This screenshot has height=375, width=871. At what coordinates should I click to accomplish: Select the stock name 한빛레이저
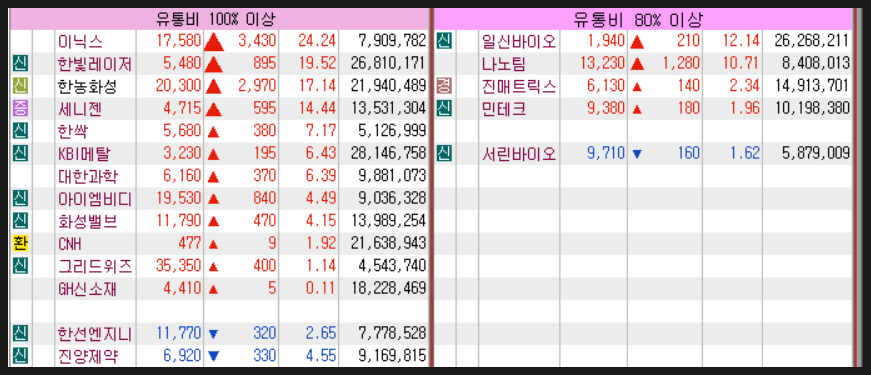tap(95, 64)
